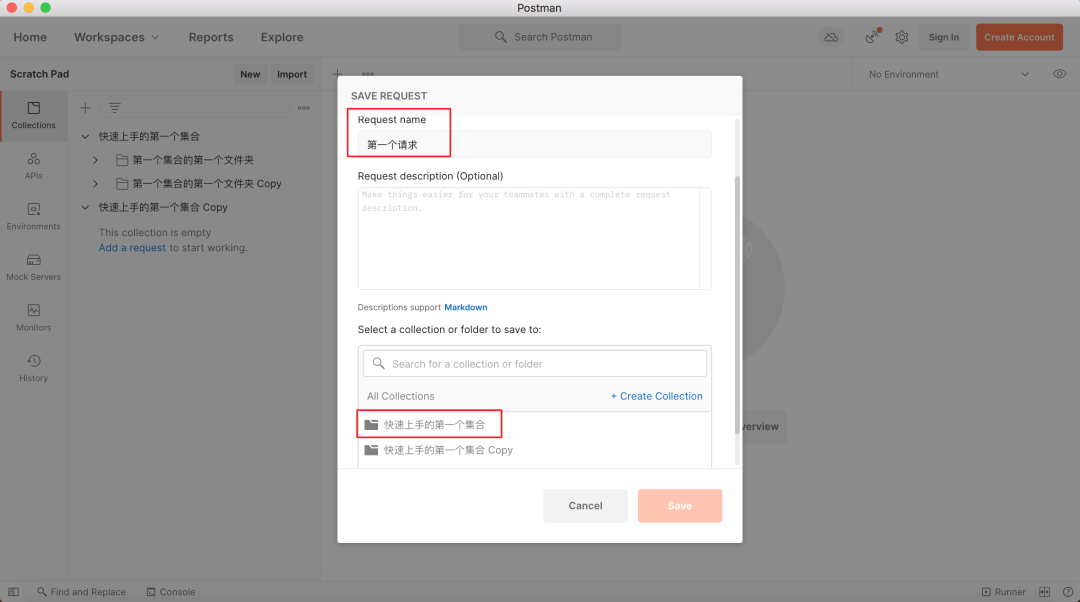Click Search for a collection or folder field

[x=534, y=364]
